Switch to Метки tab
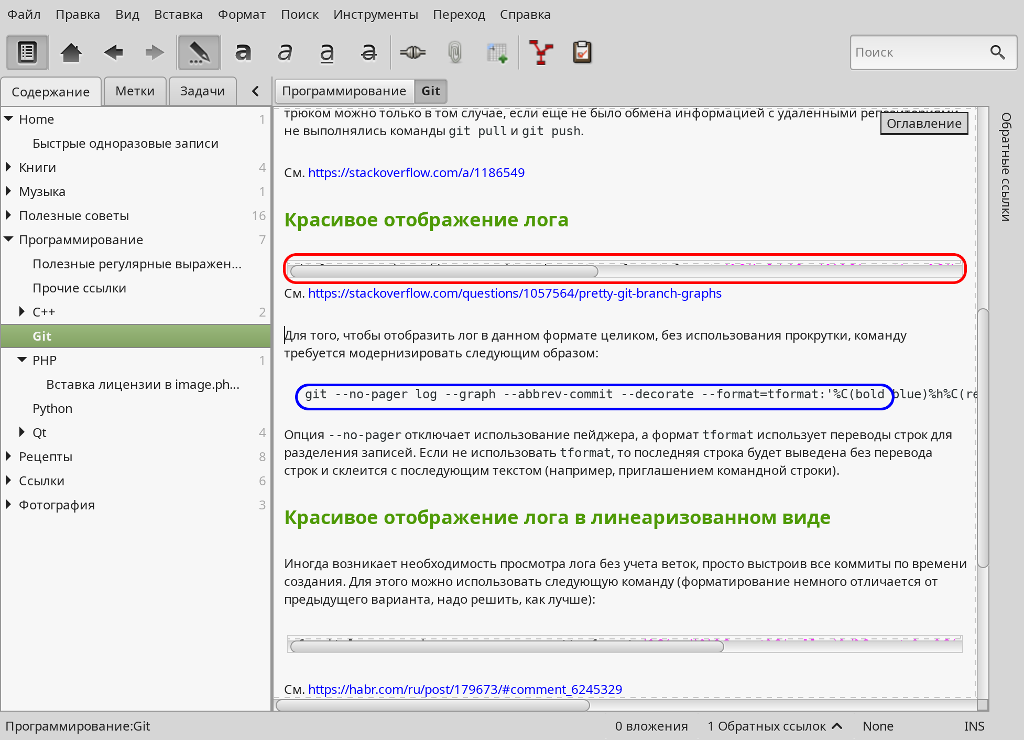 point(135,91)
